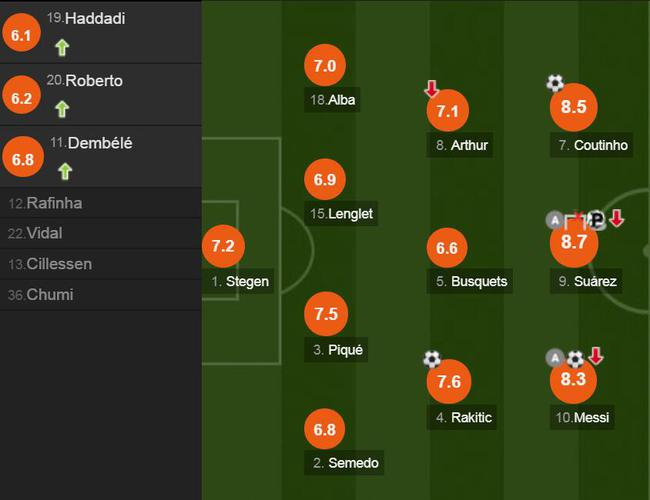Click Dembélé's green substituted-on arrow

(x=65, y=171)
